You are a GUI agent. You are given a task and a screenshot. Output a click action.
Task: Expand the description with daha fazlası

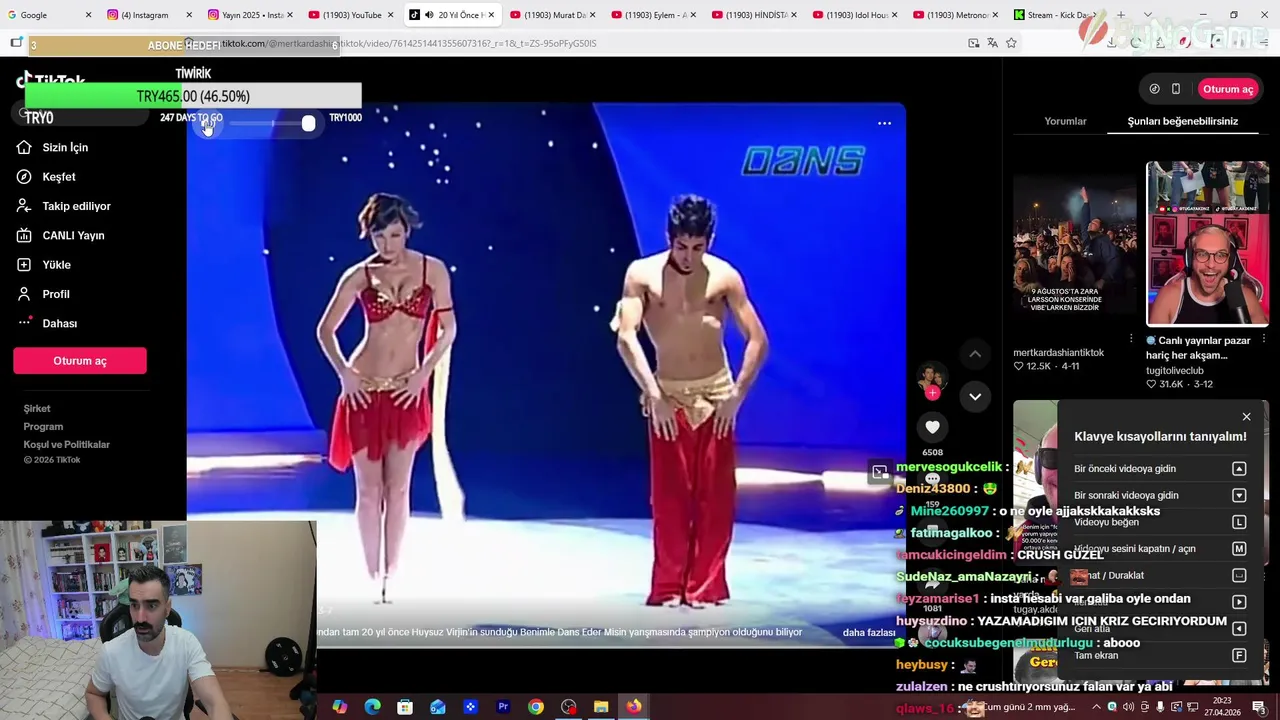click(x=868, y=632)
